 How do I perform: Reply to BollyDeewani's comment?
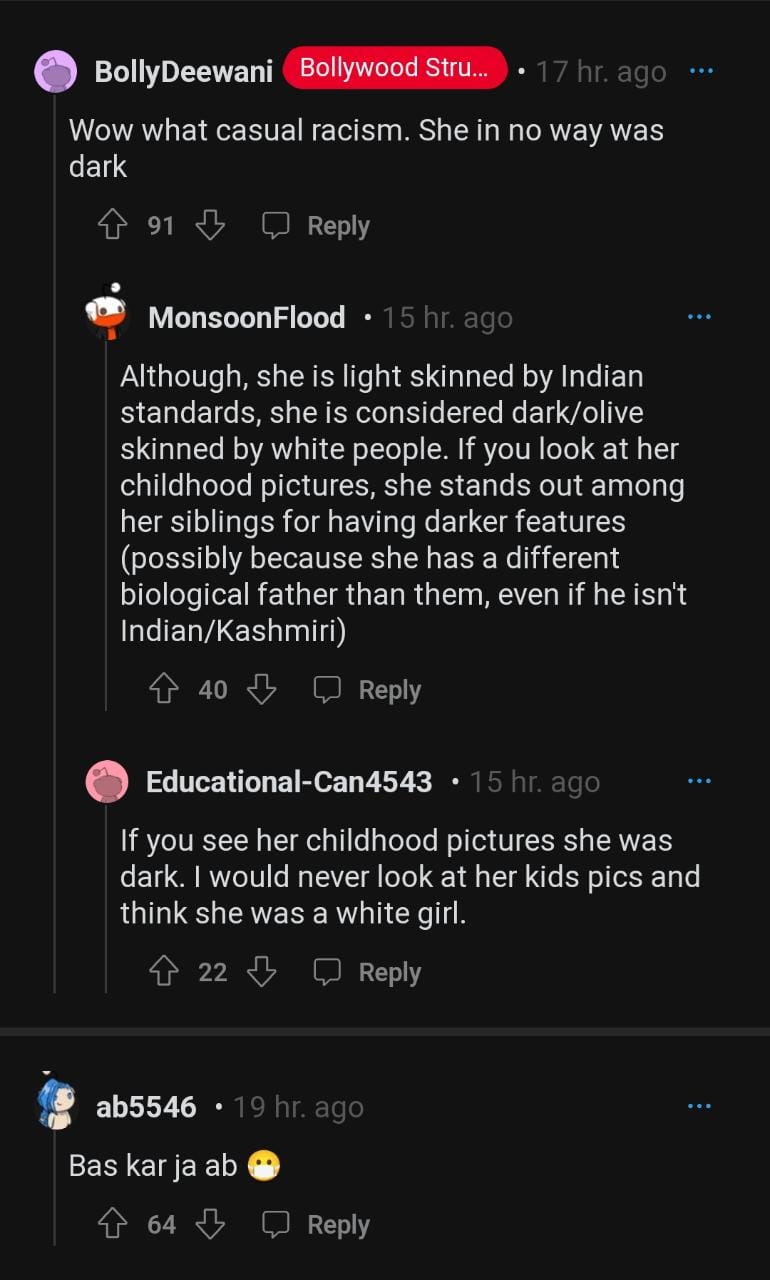(x=317, y=226)
